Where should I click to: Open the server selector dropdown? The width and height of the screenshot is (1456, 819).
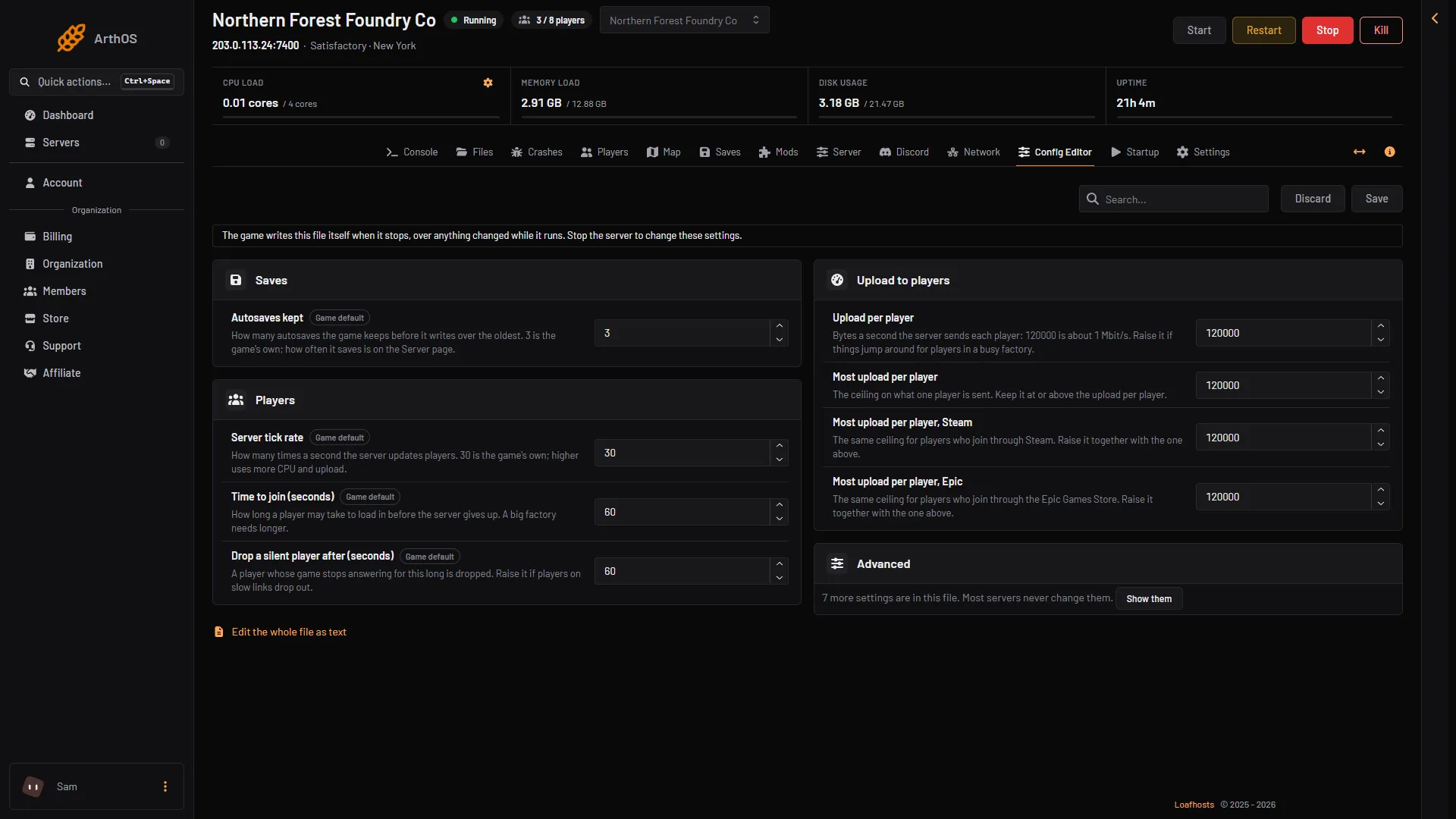coord(684,20)
